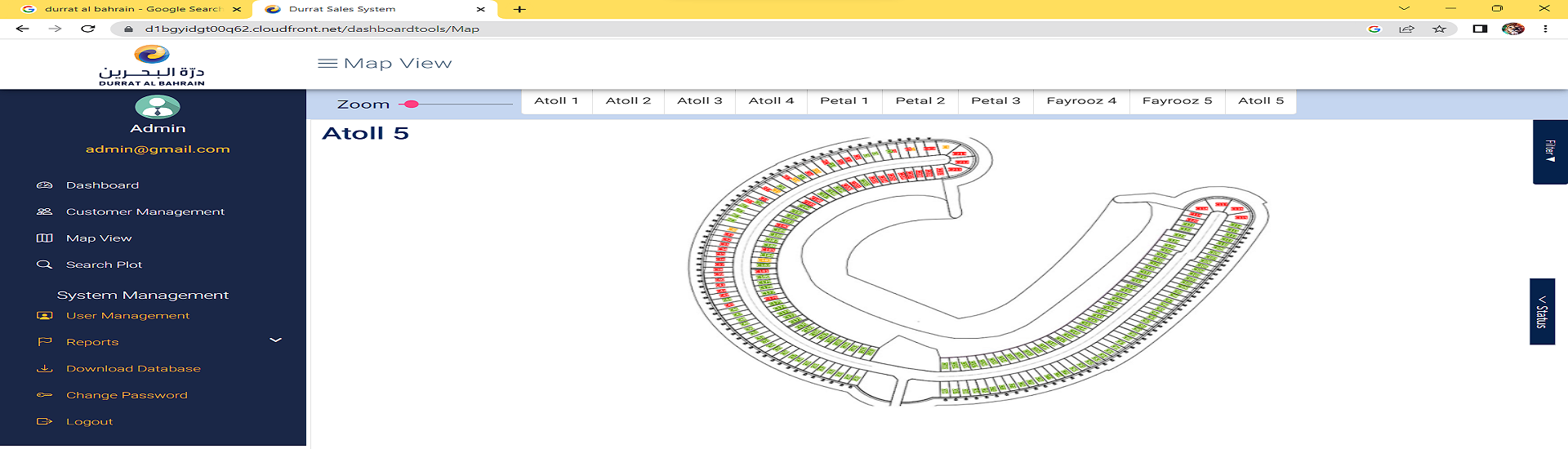This screenshot has width=1568, height=449.
Task: Toggle sidebar with the hamburger menu icon
Action: point(327,64)
